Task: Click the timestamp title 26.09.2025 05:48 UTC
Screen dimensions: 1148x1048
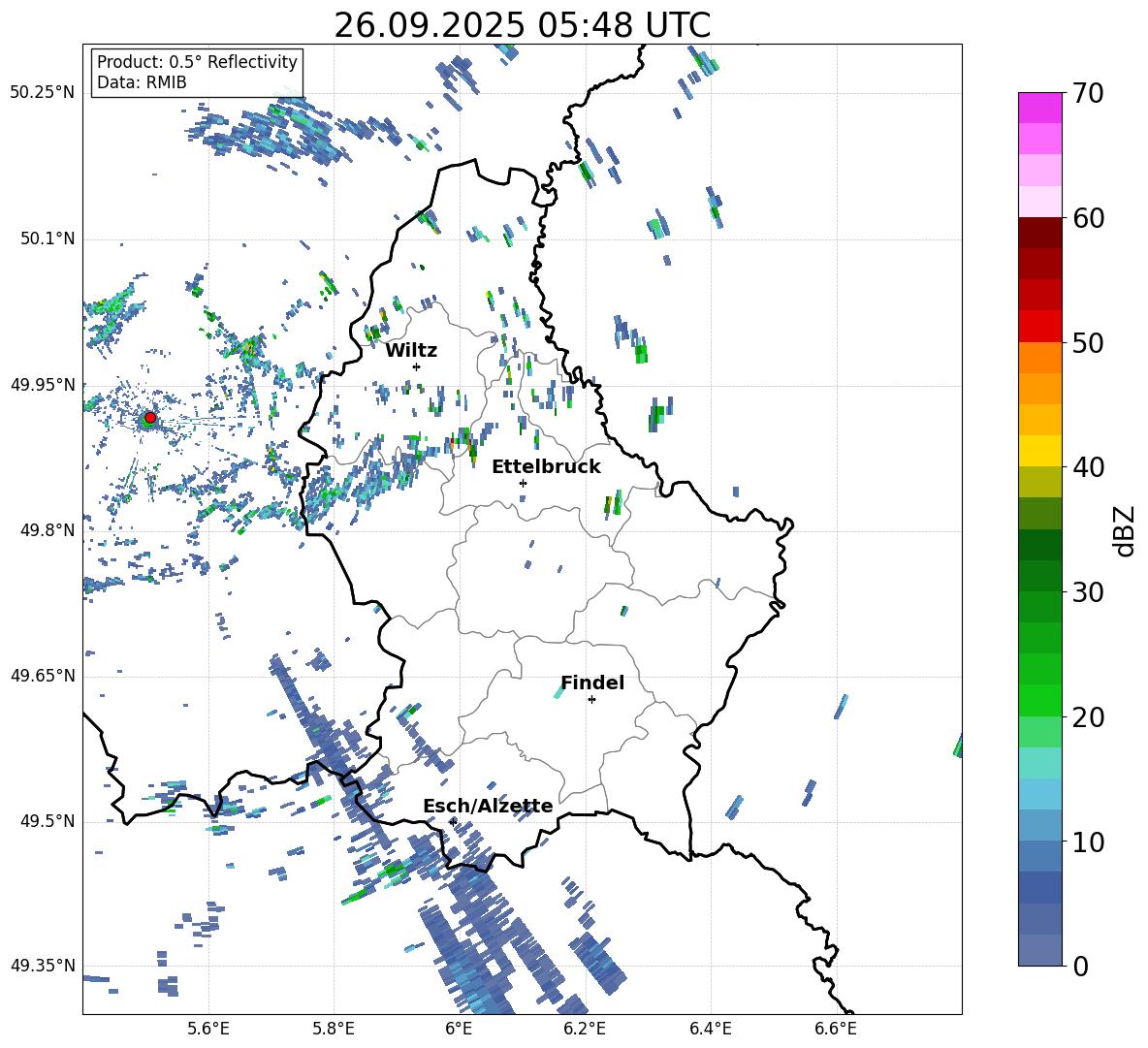Action: click(x=522, y=25)
